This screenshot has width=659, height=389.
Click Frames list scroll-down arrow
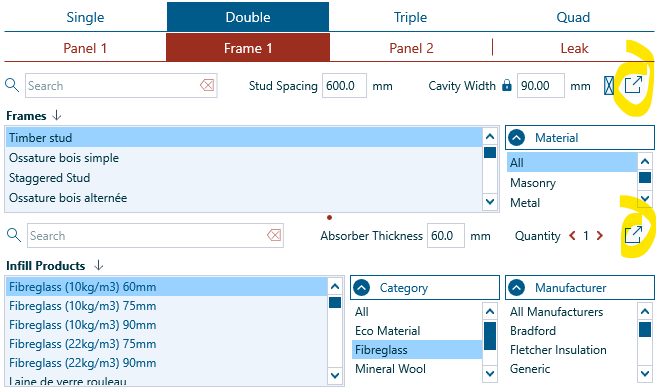[x=490, y=202]
